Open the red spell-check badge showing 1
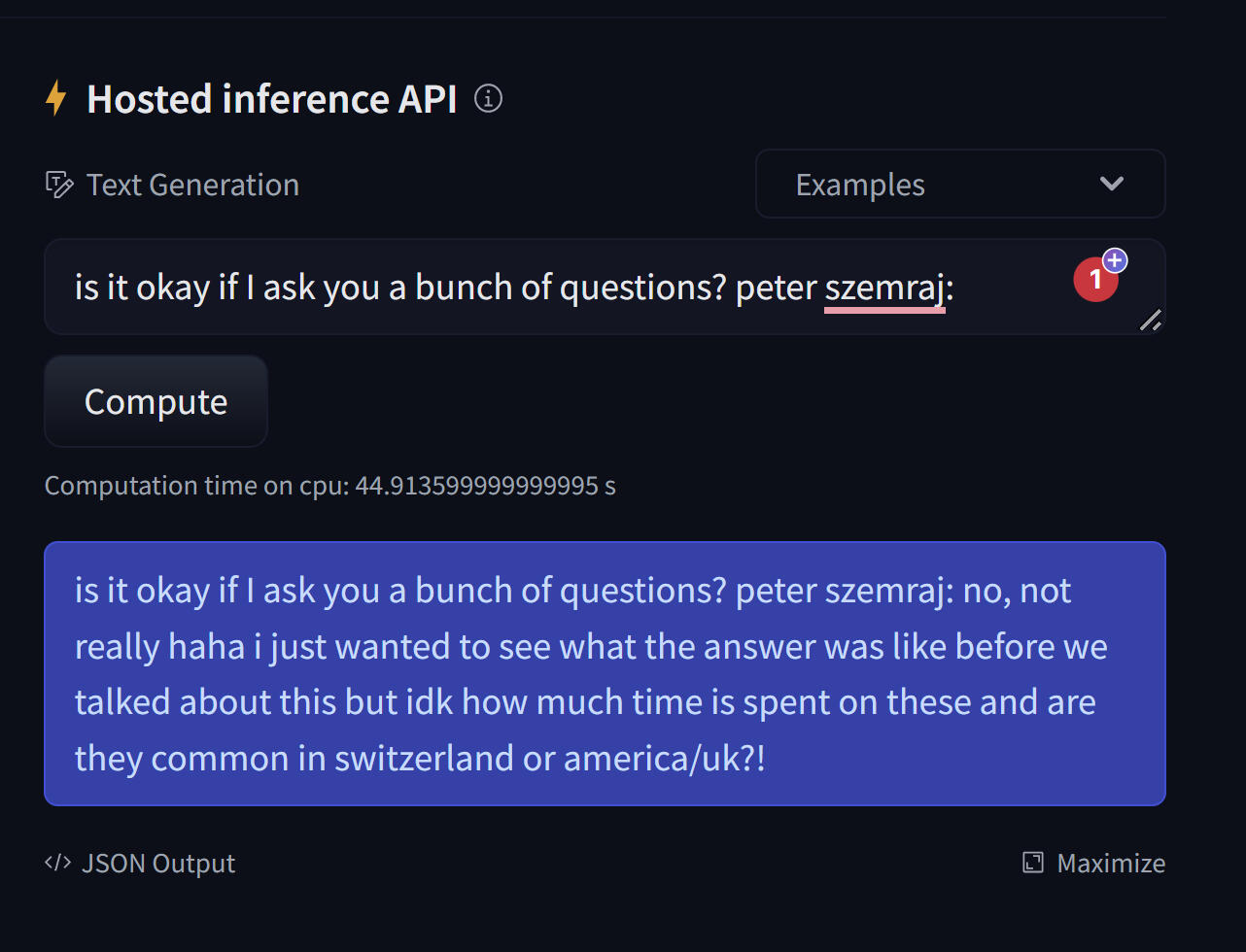This screenshot has height=952, width=1246. tap(1094, 281)
